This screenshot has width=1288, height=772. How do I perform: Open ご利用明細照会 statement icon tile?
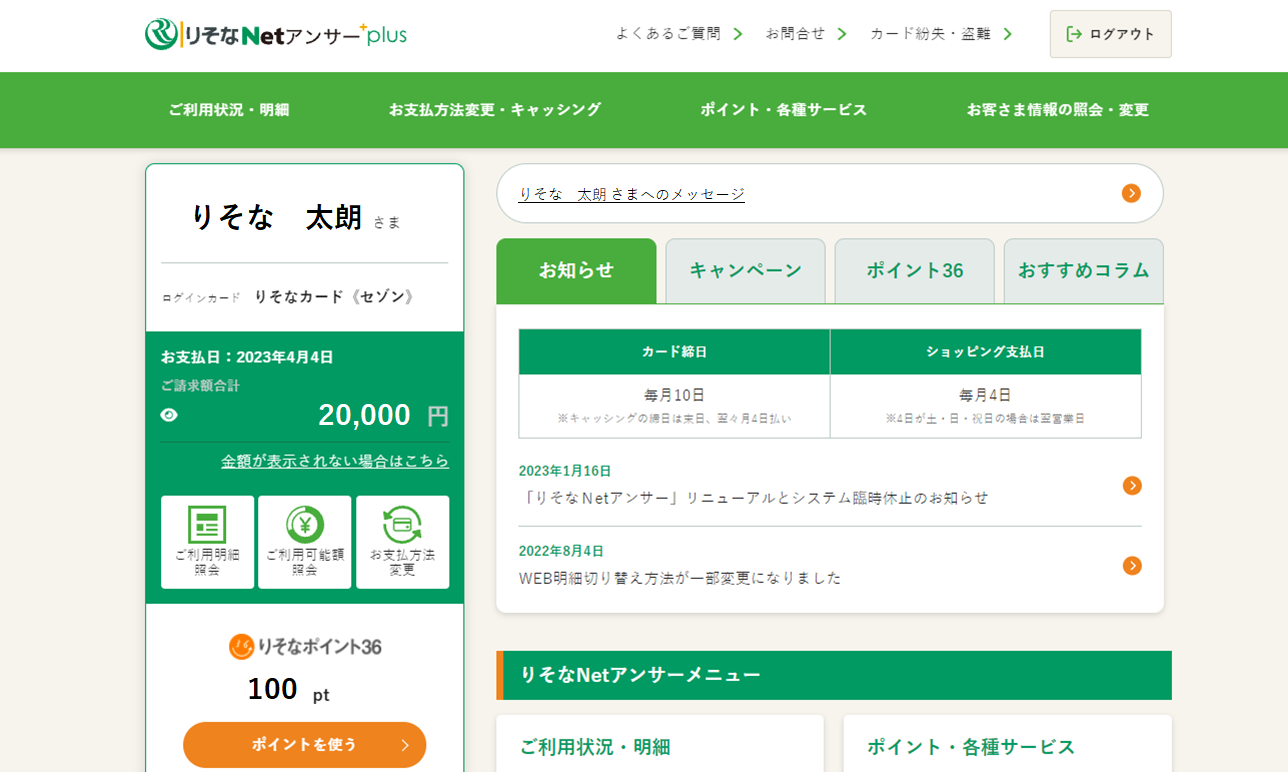tap(207, 542)
